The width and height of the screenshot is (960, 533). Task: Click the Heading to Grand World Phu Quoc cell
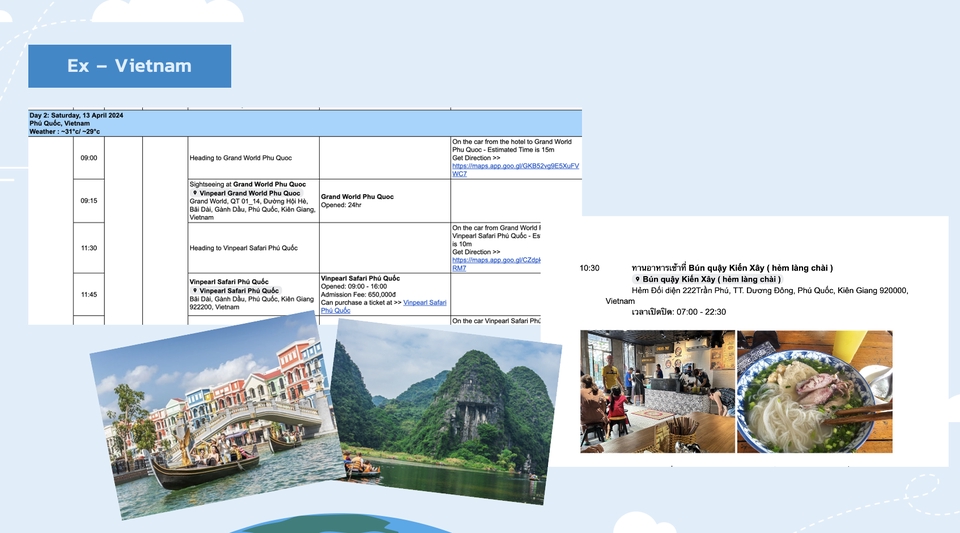[x=253, y=158]
